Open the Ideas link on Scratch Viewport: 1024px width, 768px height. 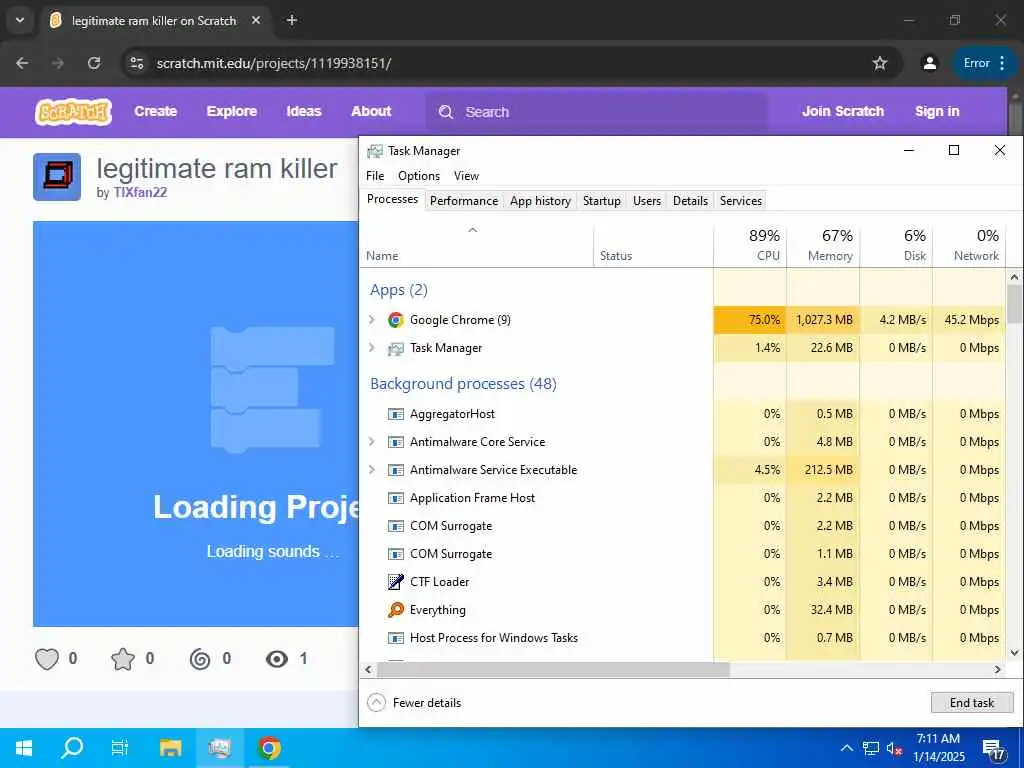point(304,112)
